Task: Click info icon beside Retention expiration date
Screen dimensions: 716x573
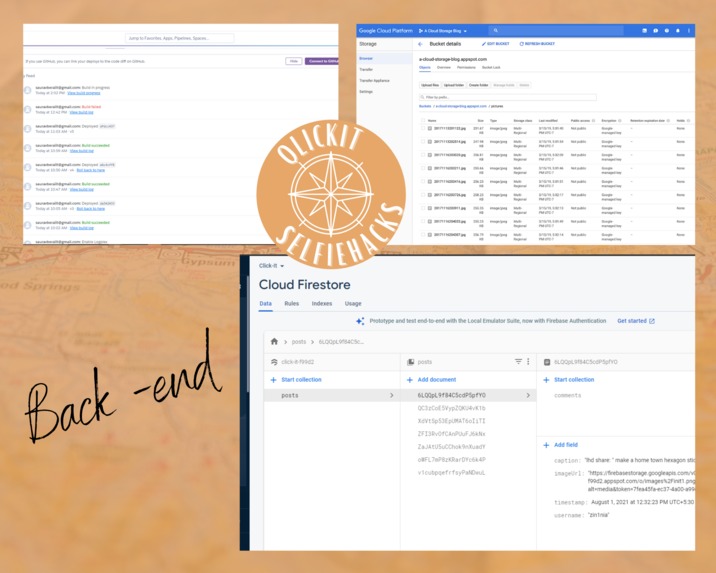Action: point(668,121)
